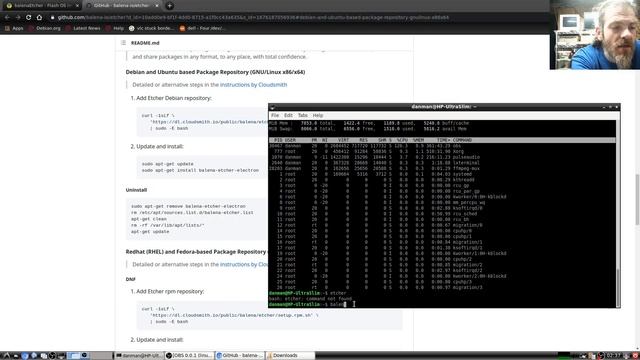Click the lxterminal process row

442,163
